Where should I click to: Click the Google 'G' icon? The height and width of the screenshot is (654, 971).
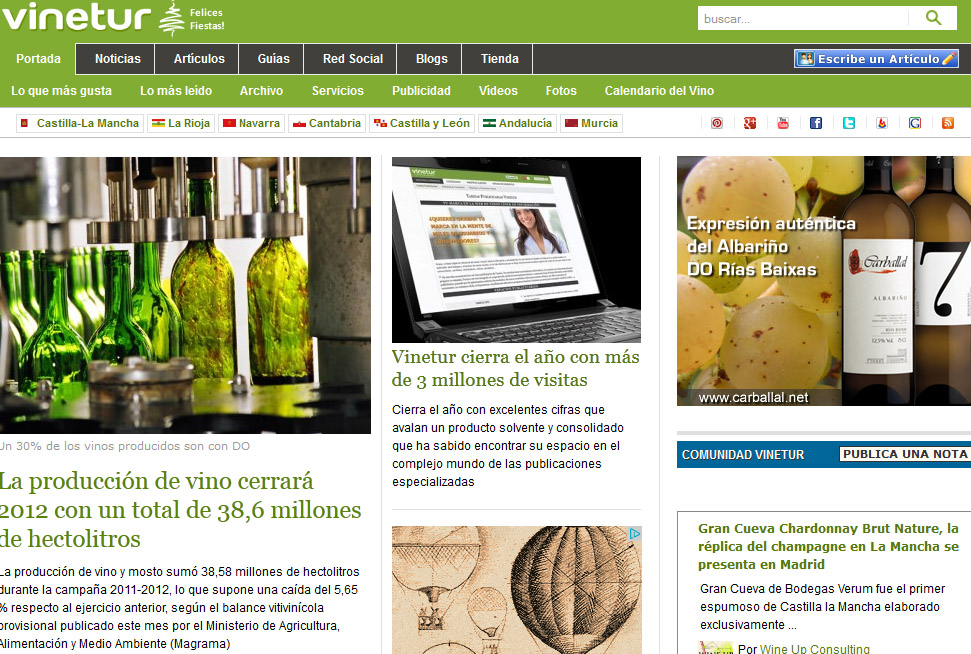click(x=915, y=123)
